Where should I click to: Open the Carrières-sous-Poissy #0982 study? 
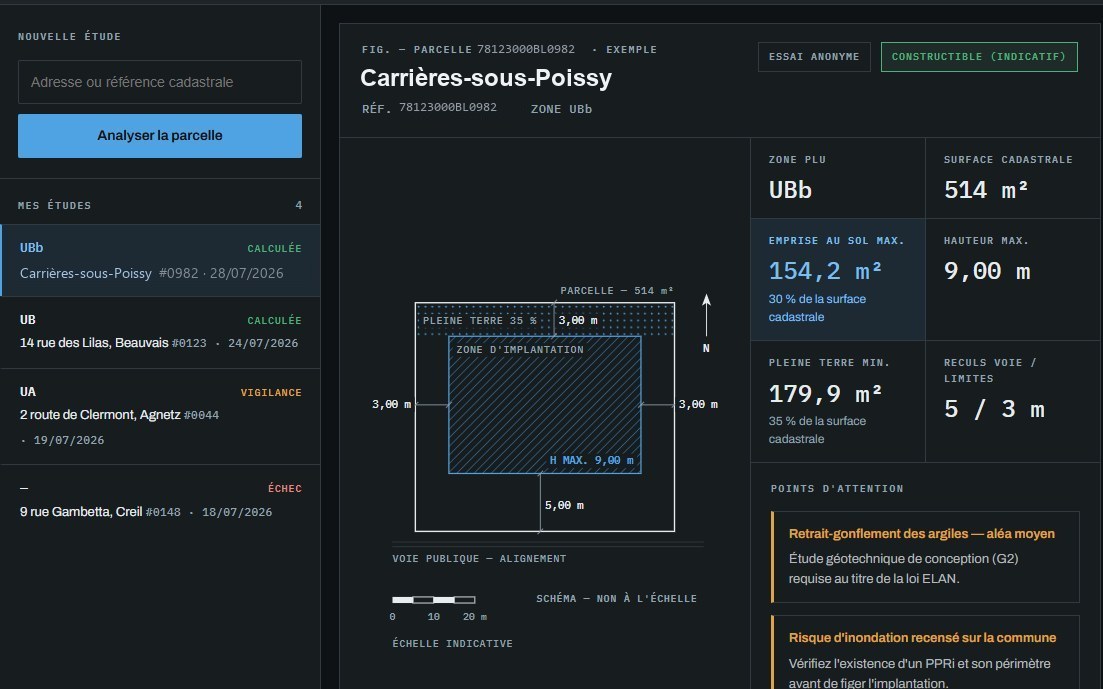tap(160, 260)
